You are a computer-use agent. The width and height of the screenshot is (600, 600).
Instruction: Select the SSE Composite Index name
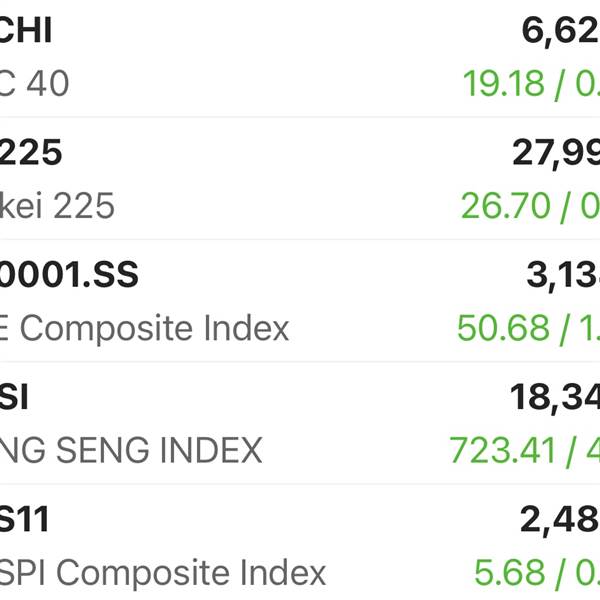pyautogui.click(x=144, y=328)
